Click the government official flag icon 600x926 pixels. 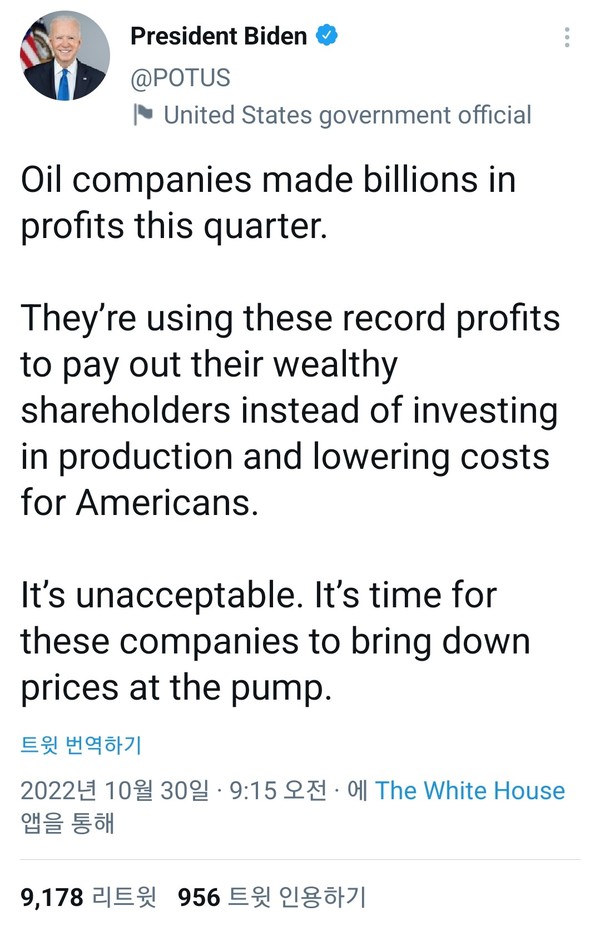pos(143,114)
